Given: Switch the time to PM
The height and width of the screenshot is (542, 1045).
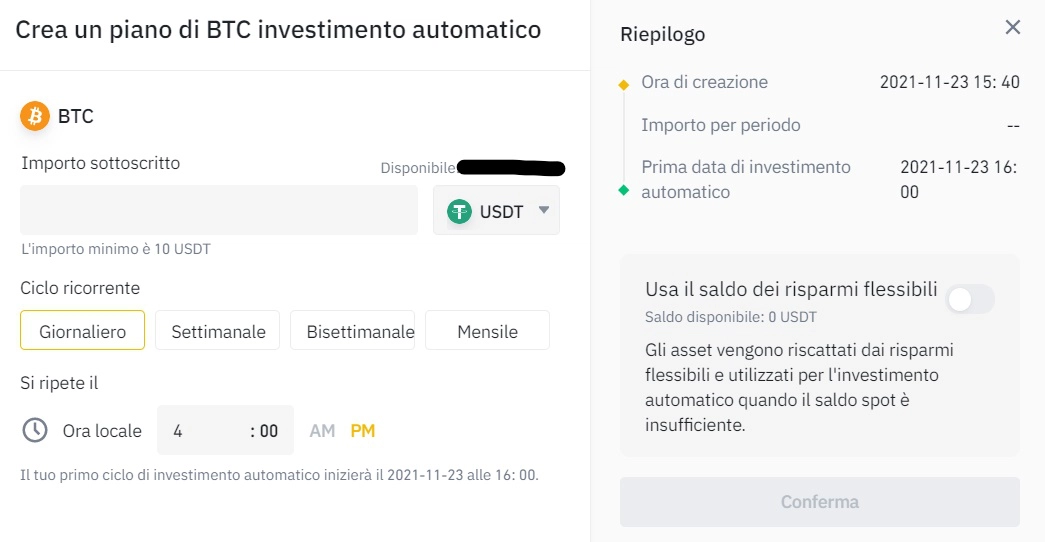Looking at the screenshot, I should (363, 431).
